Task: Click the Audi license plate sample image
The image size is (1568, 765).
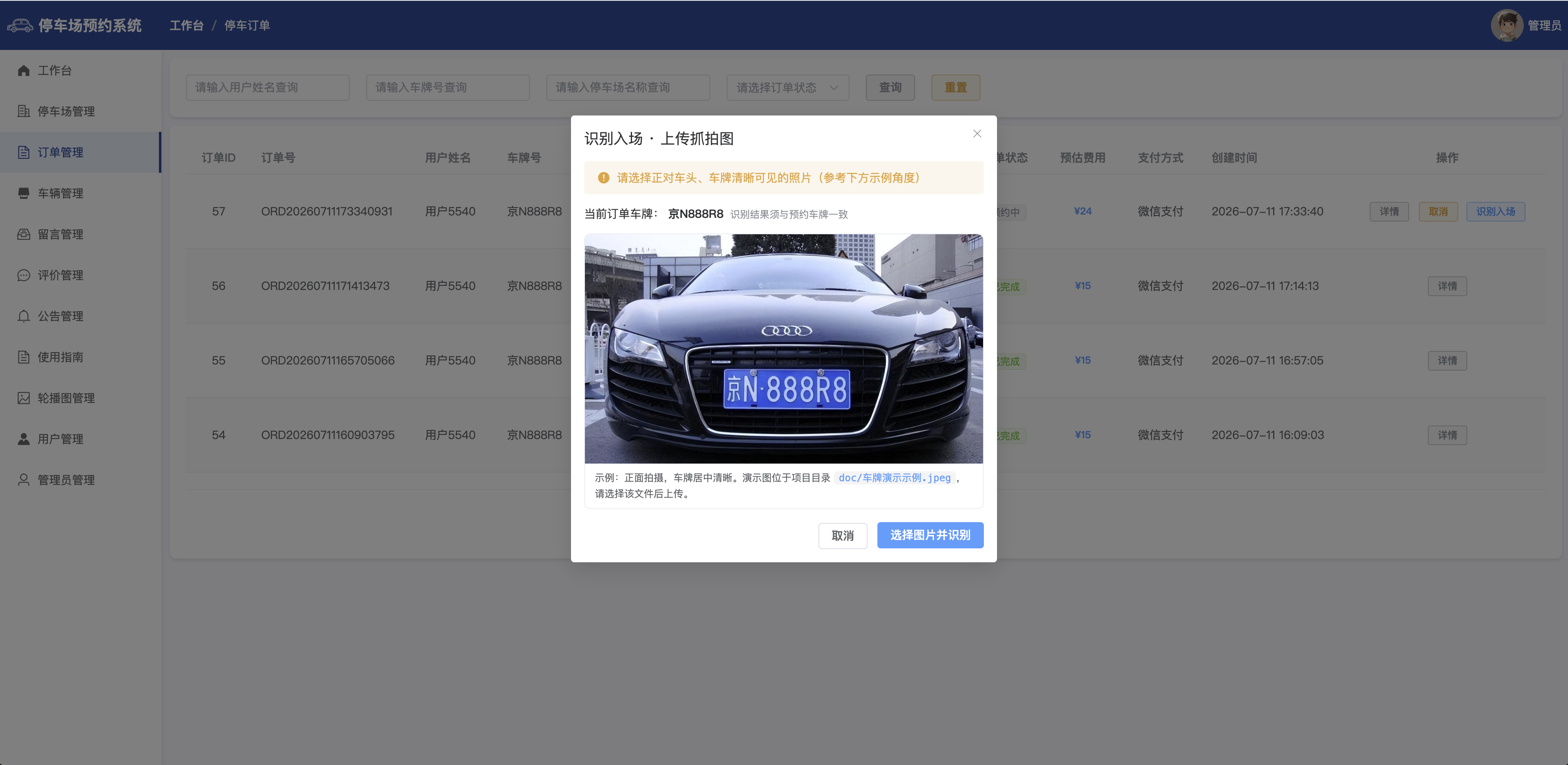Action: click(784, 349)
